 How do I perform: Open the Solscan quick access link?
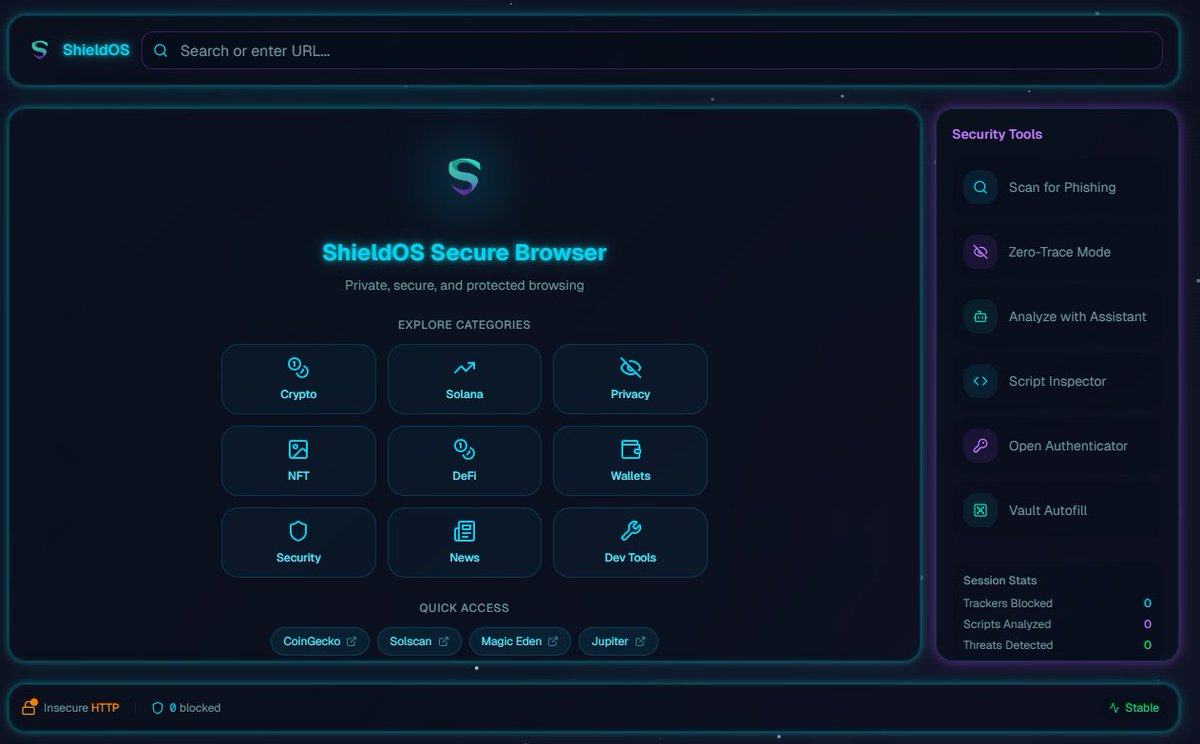point(419,641)
